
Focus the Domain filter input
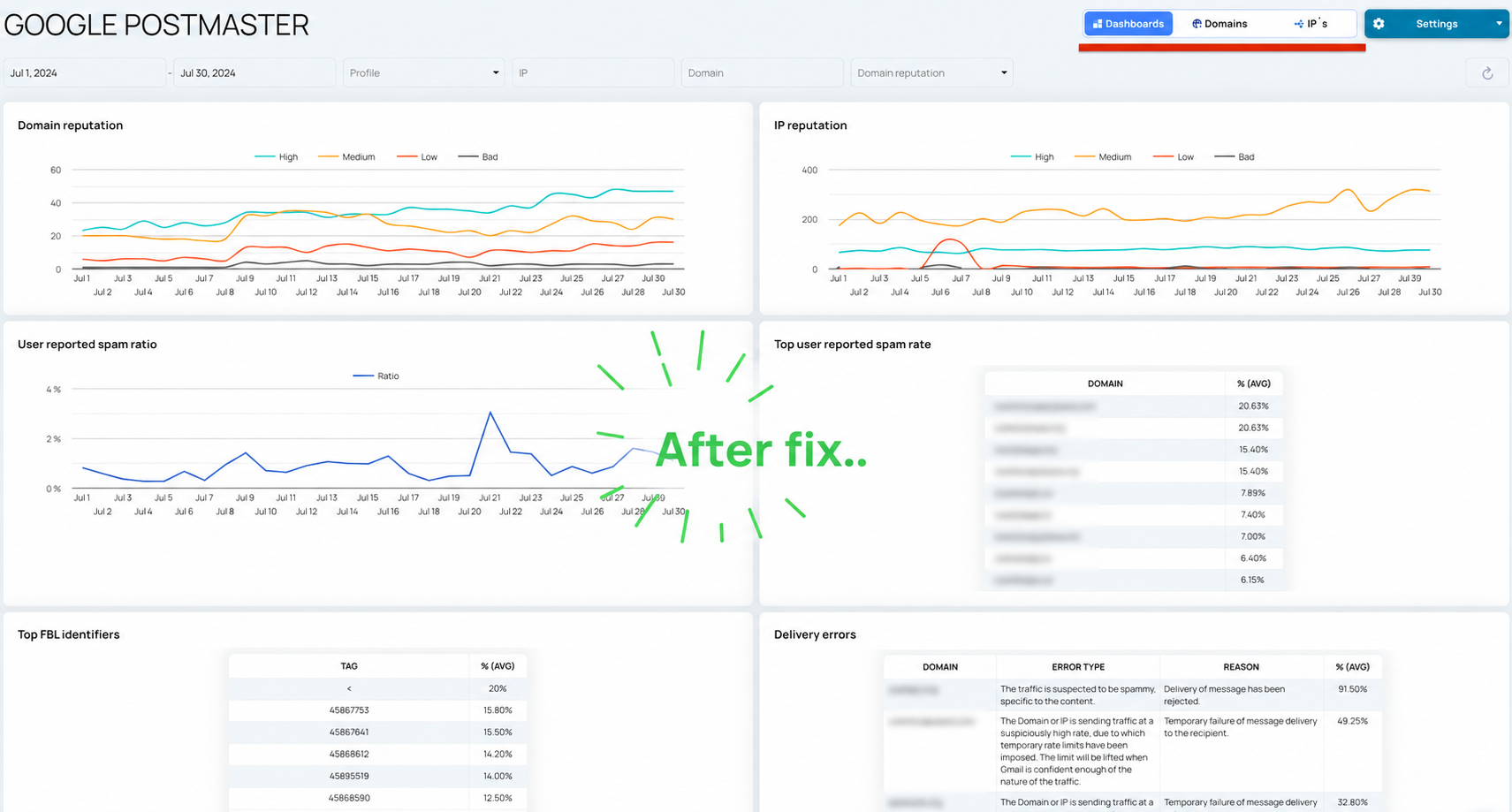[x=762, y=72]
